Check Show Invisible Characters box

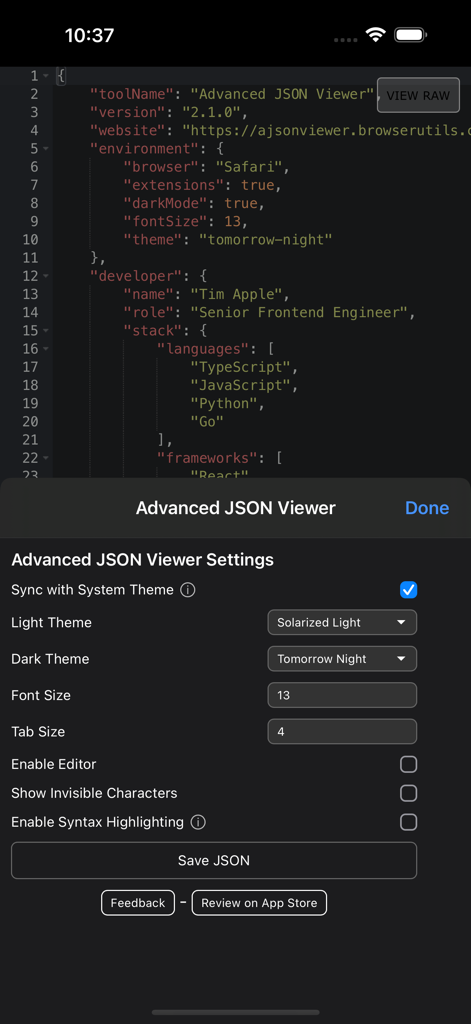pos(408,793)
